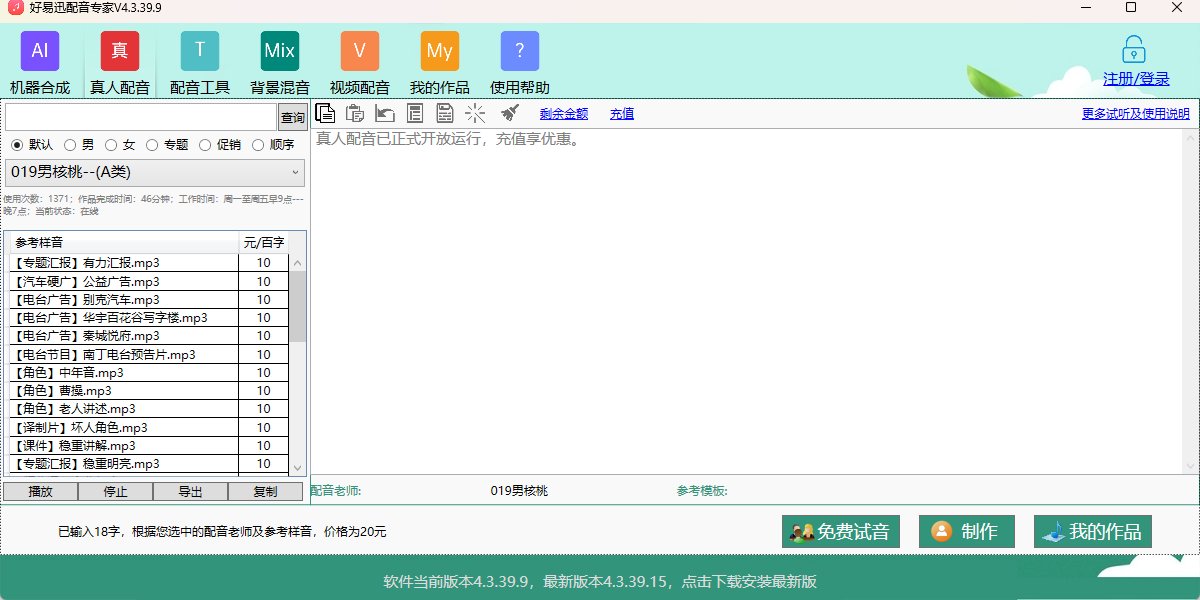Click the lock icon above 注册/登录
Screen dimensions: 1200x600
pyautogui.click(x=1135, y=50)
